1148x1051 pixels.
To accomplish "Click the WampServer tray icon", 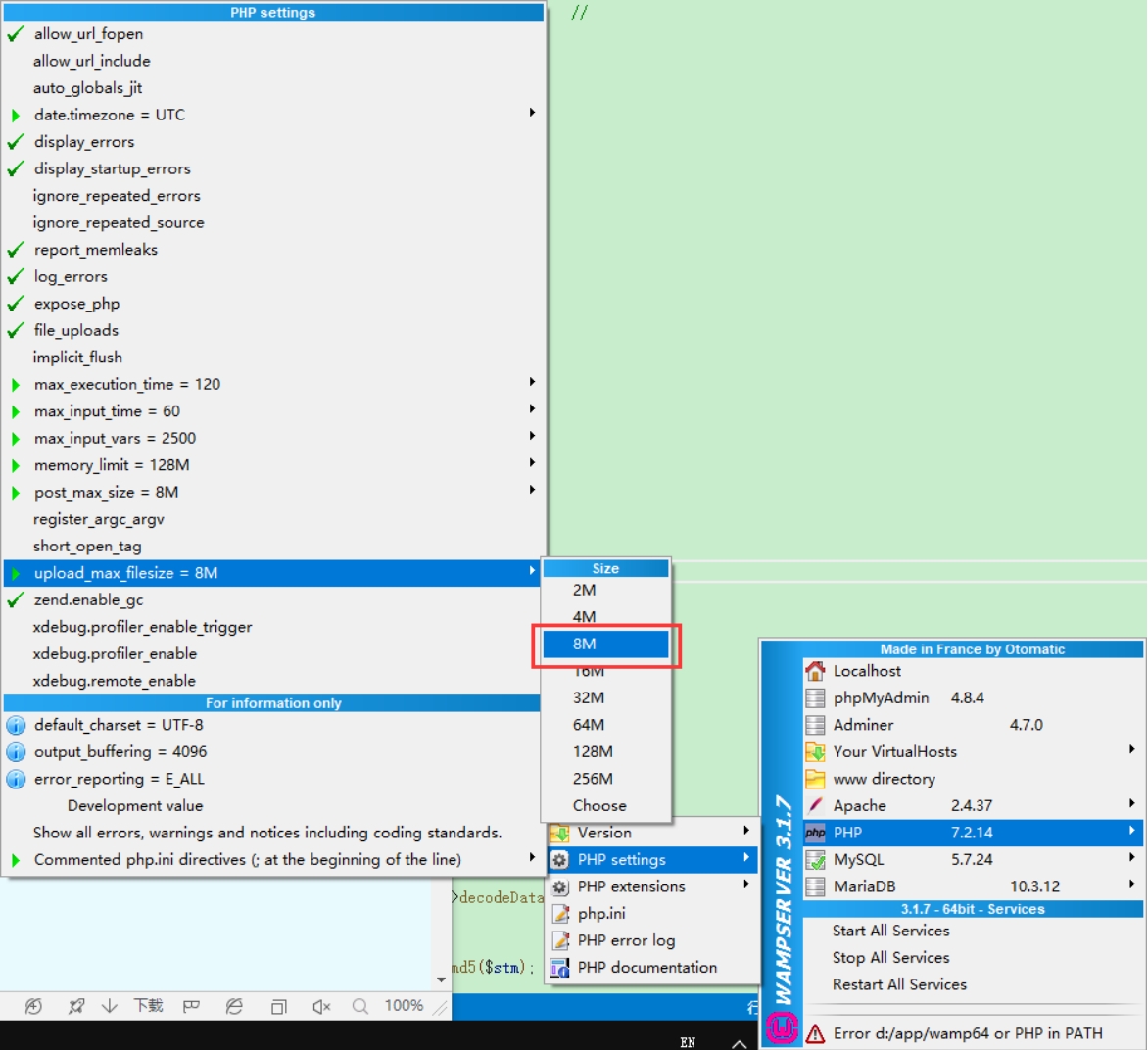I will [x=782, y=1027].
